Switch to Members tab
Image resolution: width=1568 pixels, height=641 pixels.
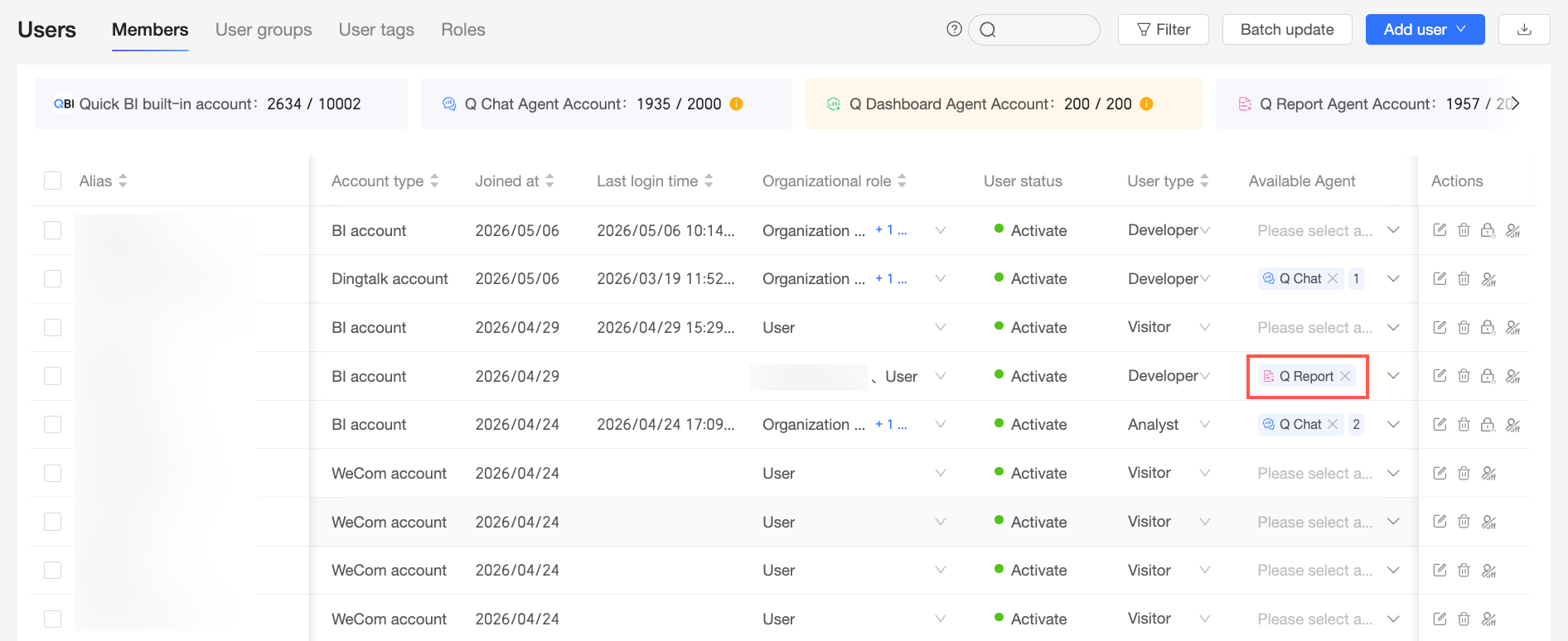pos(150,30)
